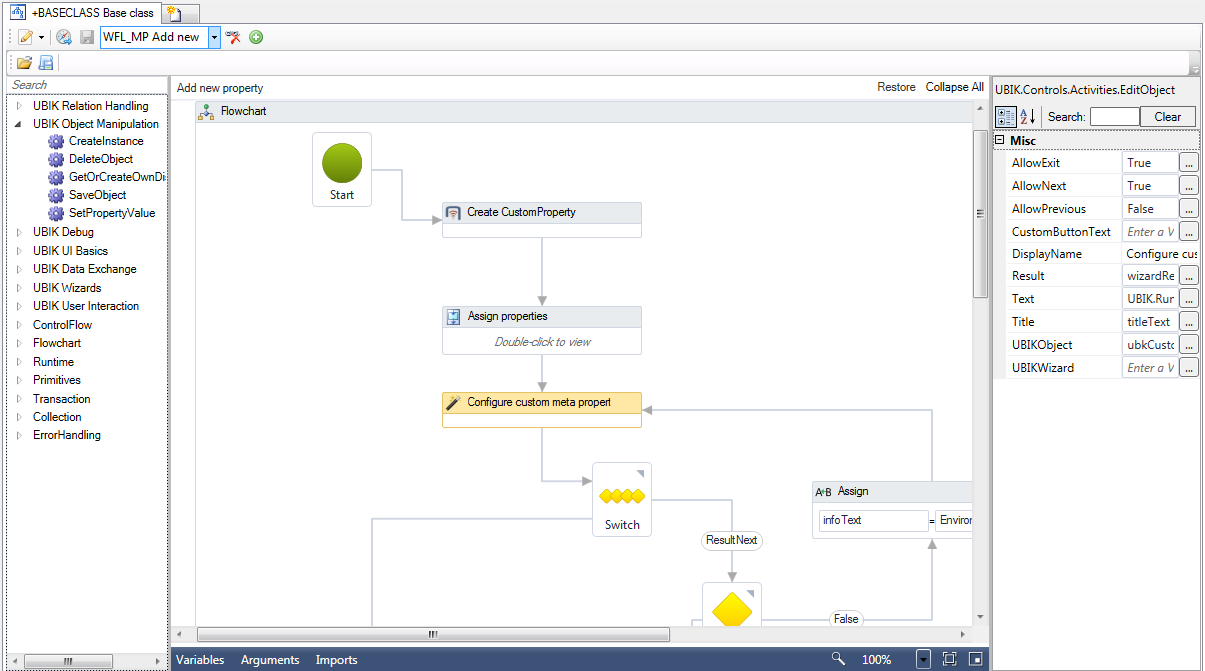Open the Variables tab
Viewport: 1205px width, 671px height.
click(x=200, y=660)
